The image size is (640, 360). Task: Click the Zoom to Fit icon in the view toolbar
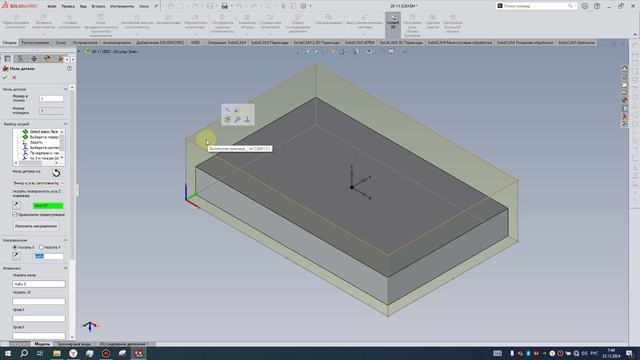tap(299, 52)
